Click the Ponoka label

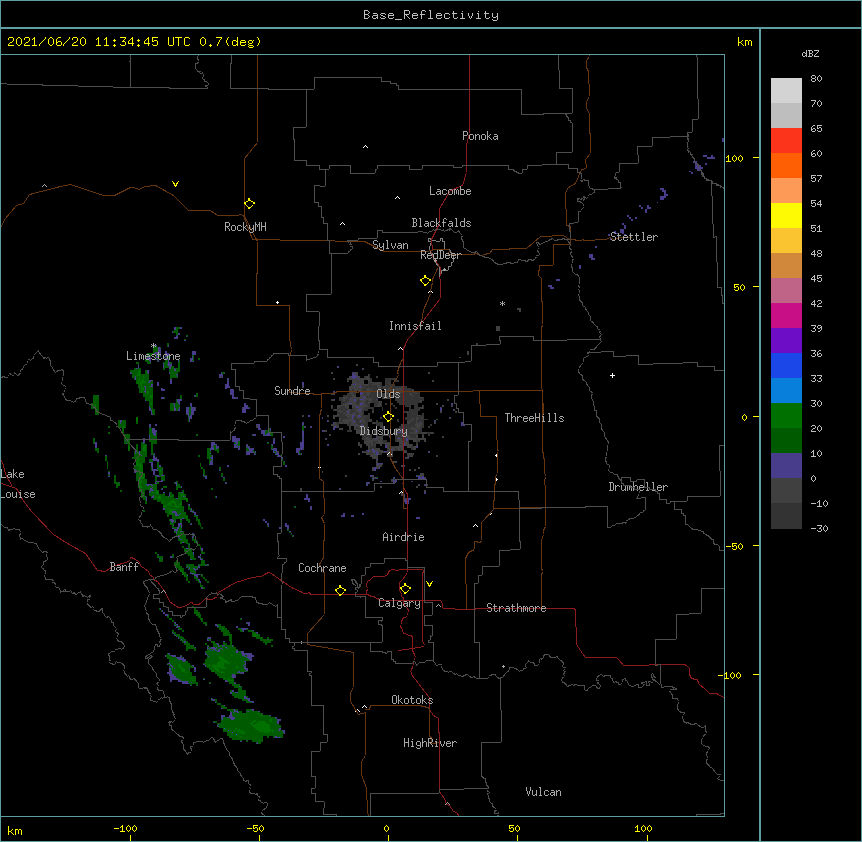pyautogui.click(x=480, y=136)
